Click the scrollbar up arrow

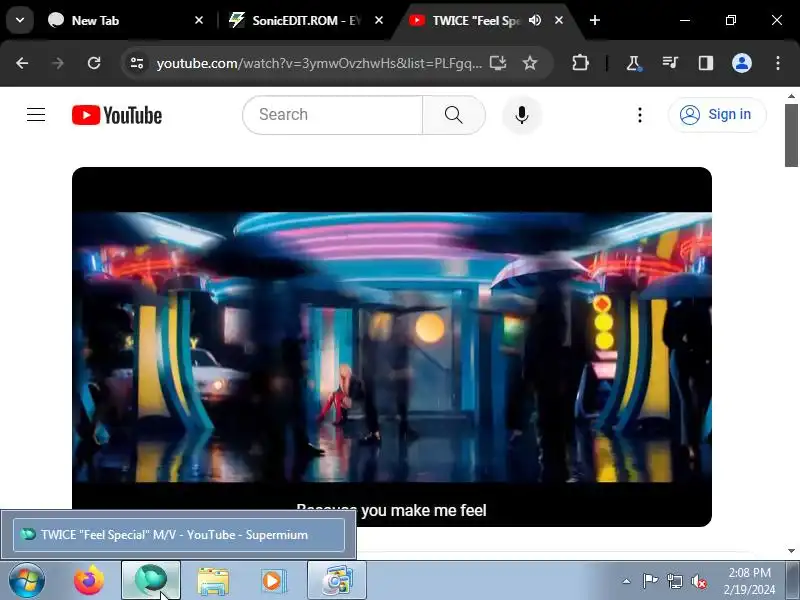click(791, 95)
